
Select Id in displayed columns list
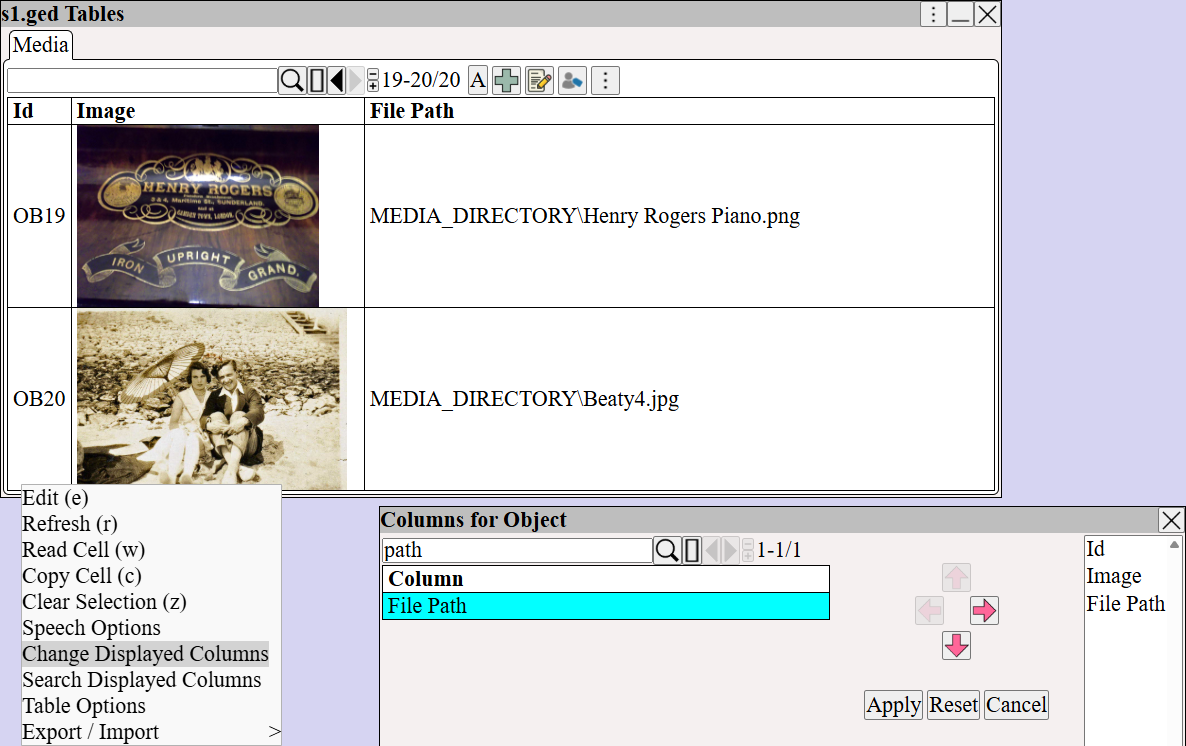coord(1096,549)
